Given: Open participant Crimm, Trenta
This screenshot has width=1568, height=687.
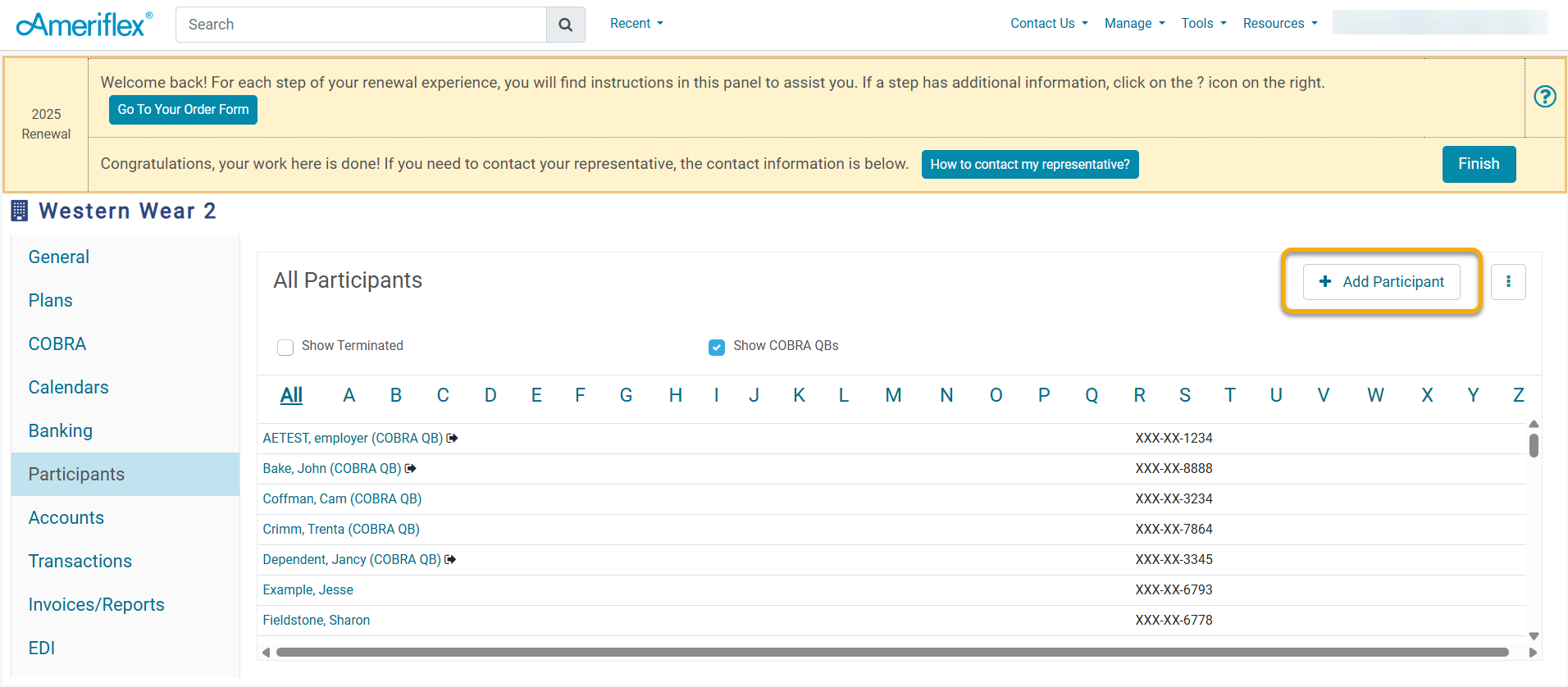Looking at the screenshot, I should click(341, 530).
